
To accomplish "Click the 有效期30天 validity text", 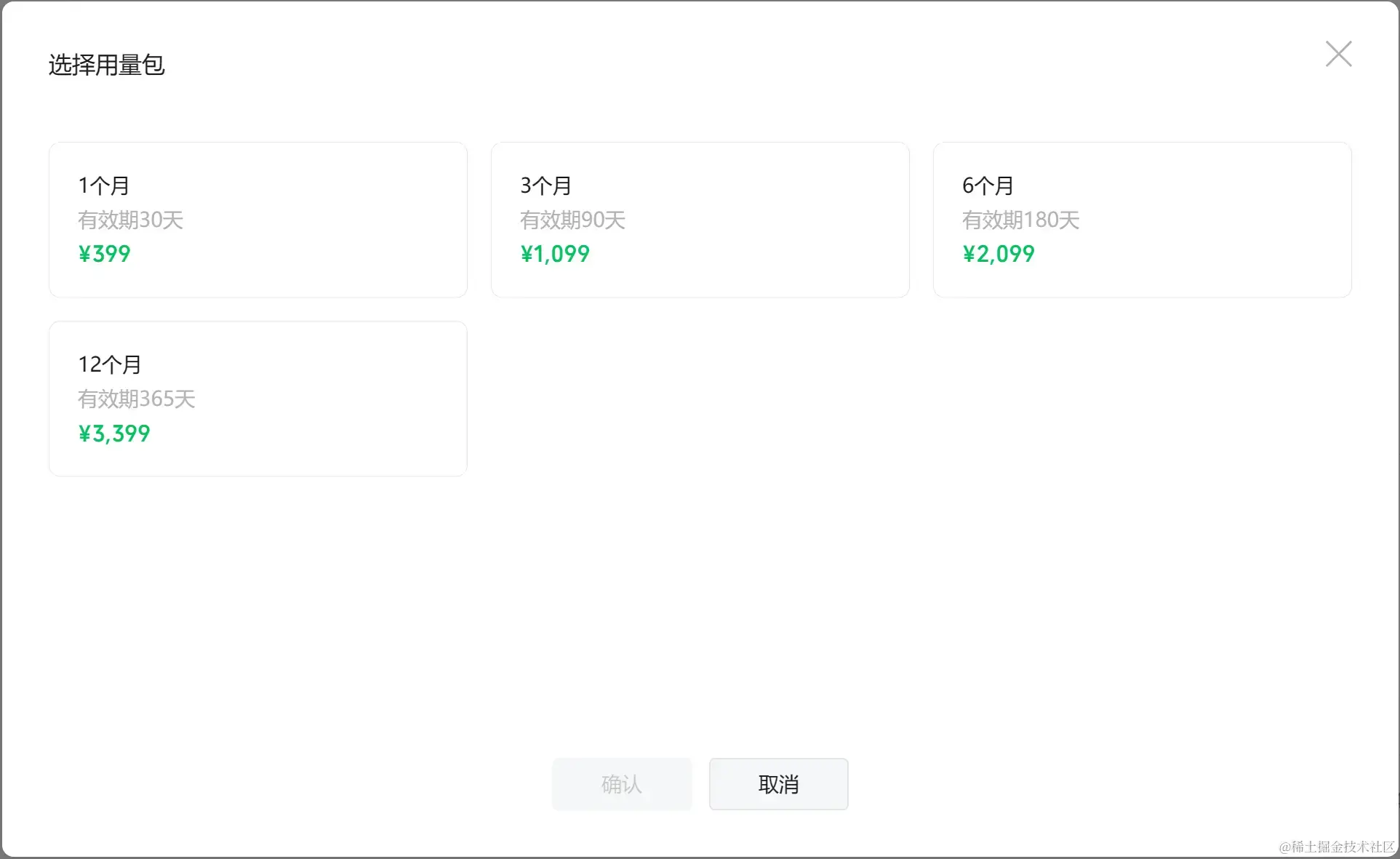I will point(131,220).
